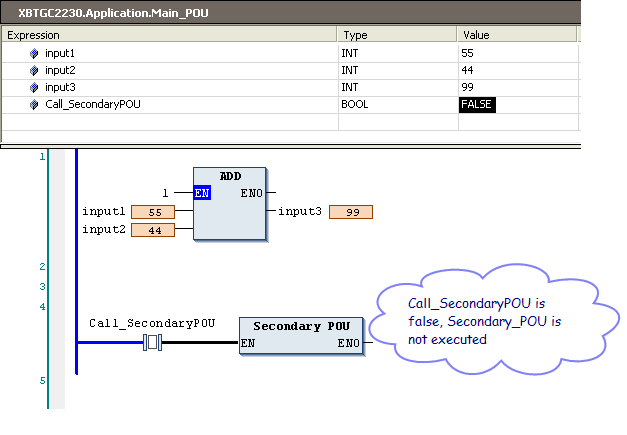Click the ENO pin of the ADD block
The image size is (627, 435).
coord(252,193)
